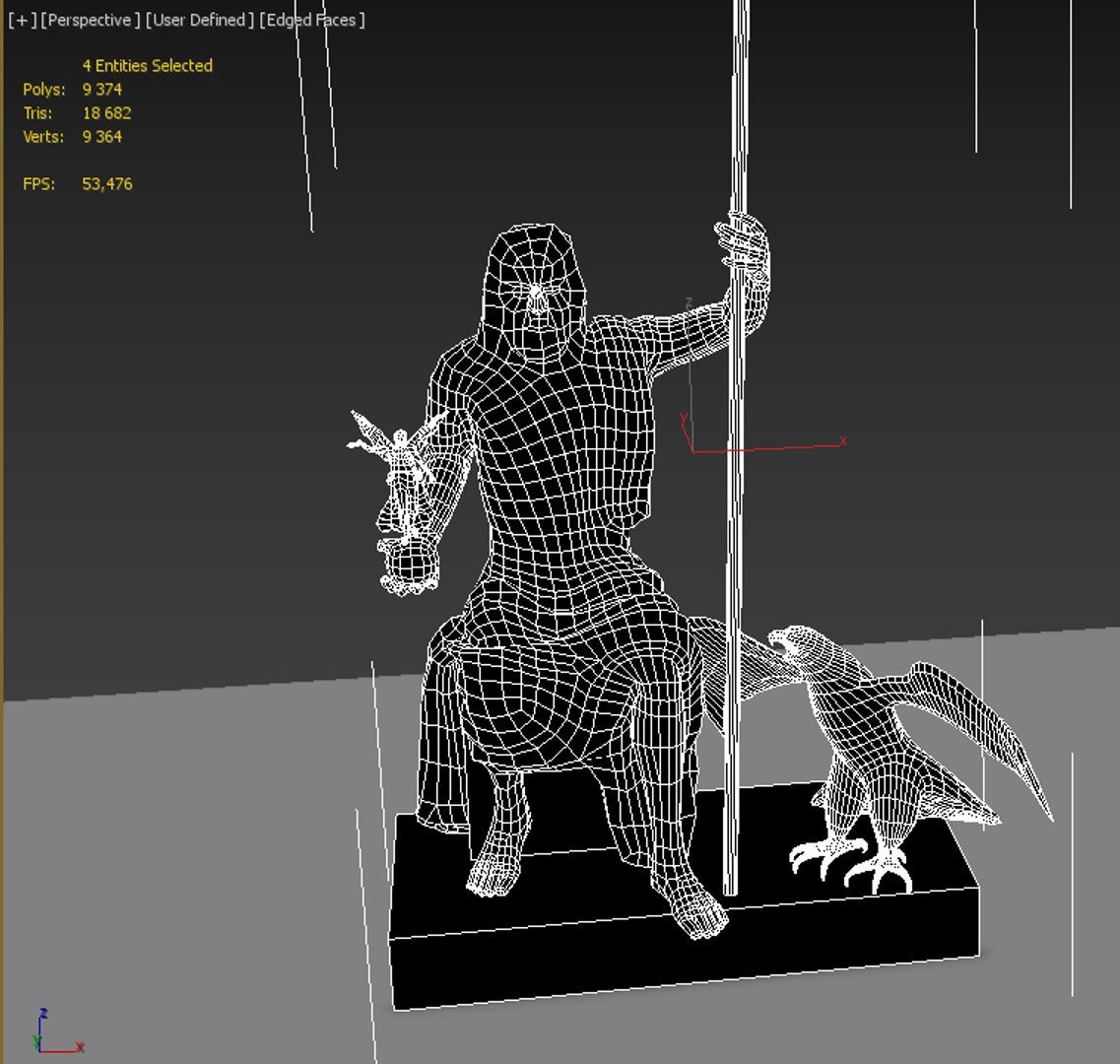Open the User Defined viewport preset menu
The height and width of the screenshot is (1064, 1120).
click(x=200, y=20)
